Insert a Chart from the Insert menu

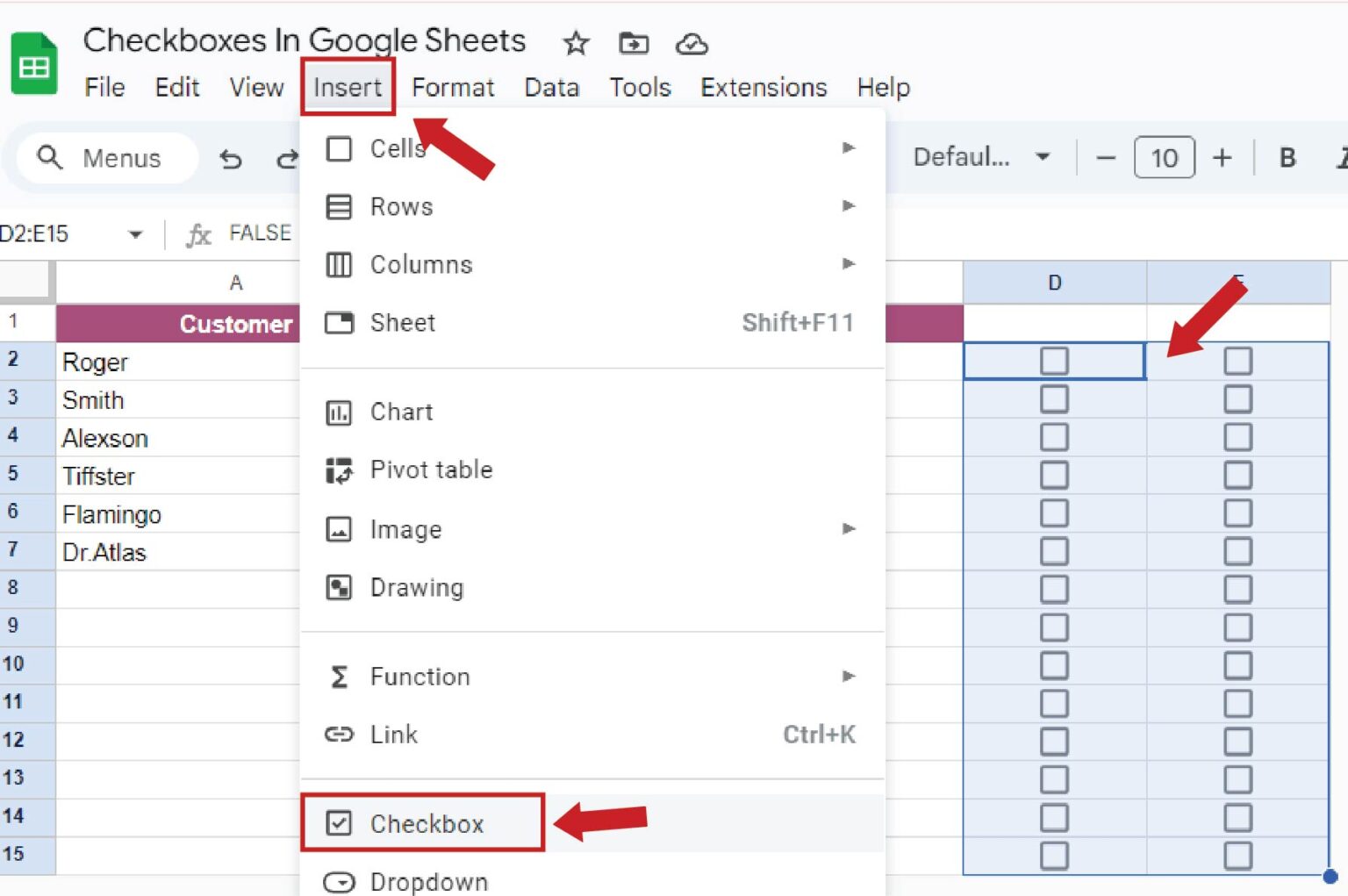tap(401, 412)
